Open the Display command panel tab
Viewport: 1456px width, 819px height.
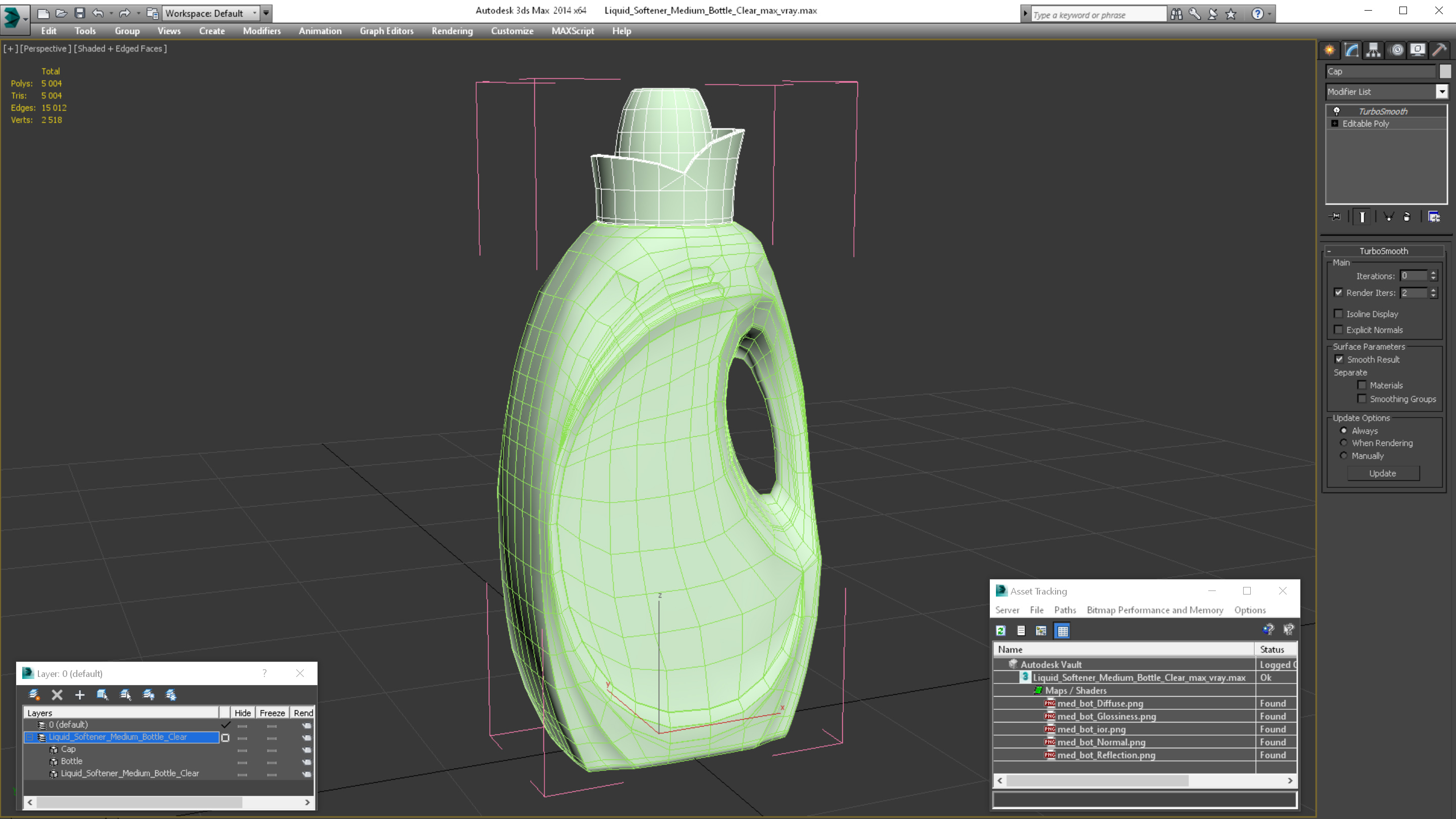click(1418, 51)
